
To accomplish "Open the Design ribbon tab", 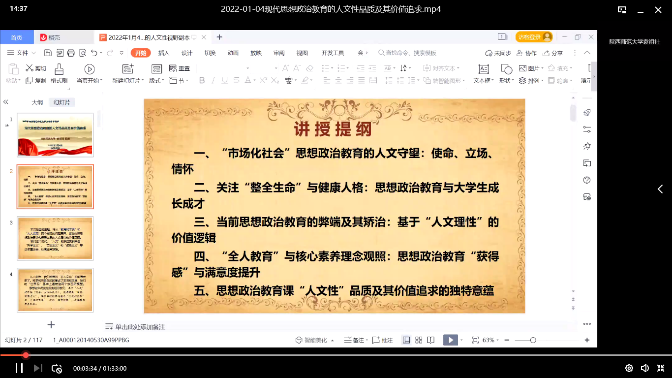I will coord(186,53).
